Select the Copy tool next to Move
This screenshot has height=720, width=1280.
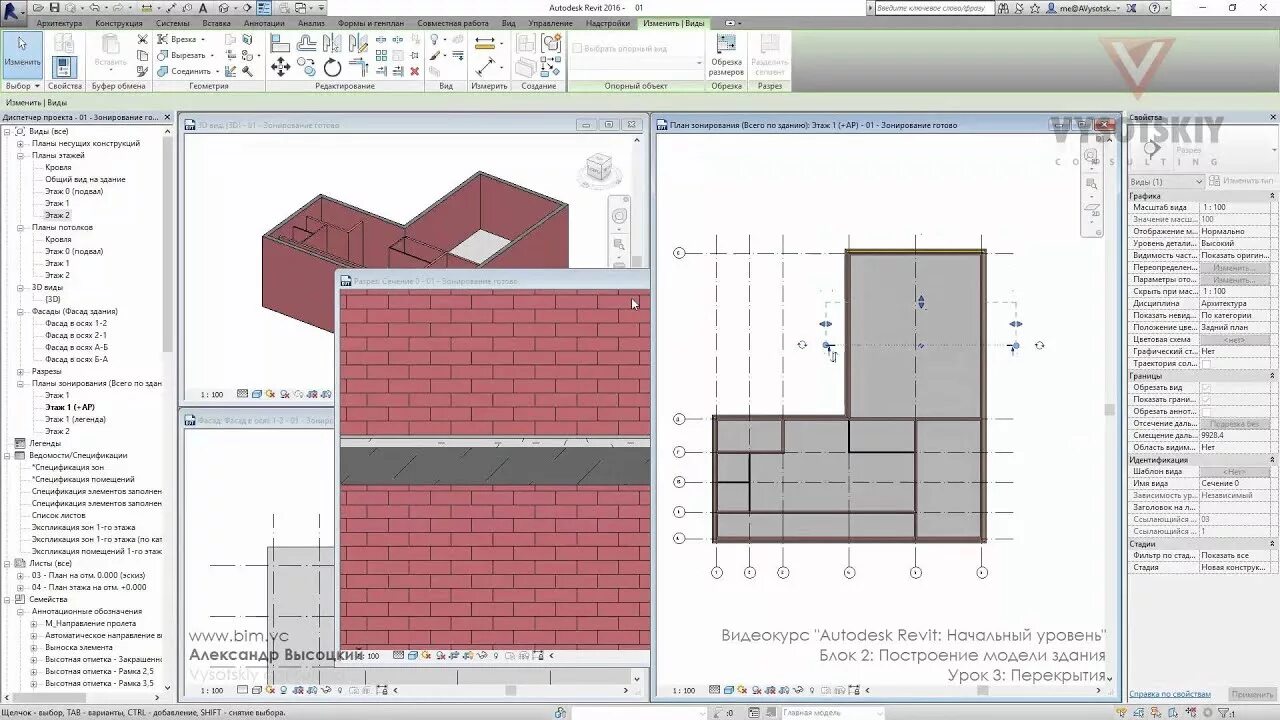tap(307, 67)
